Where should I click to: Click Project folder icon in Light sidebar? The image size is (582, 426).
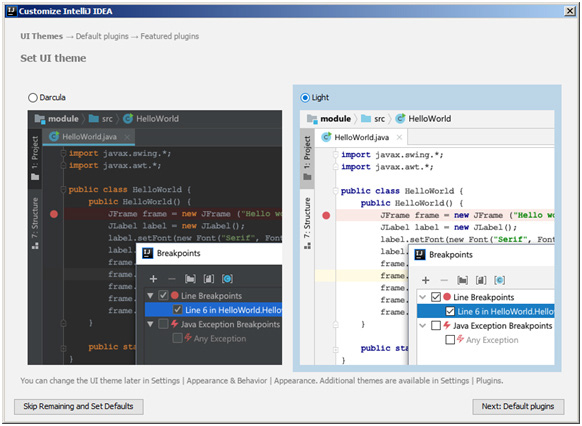tap(307, 177)
